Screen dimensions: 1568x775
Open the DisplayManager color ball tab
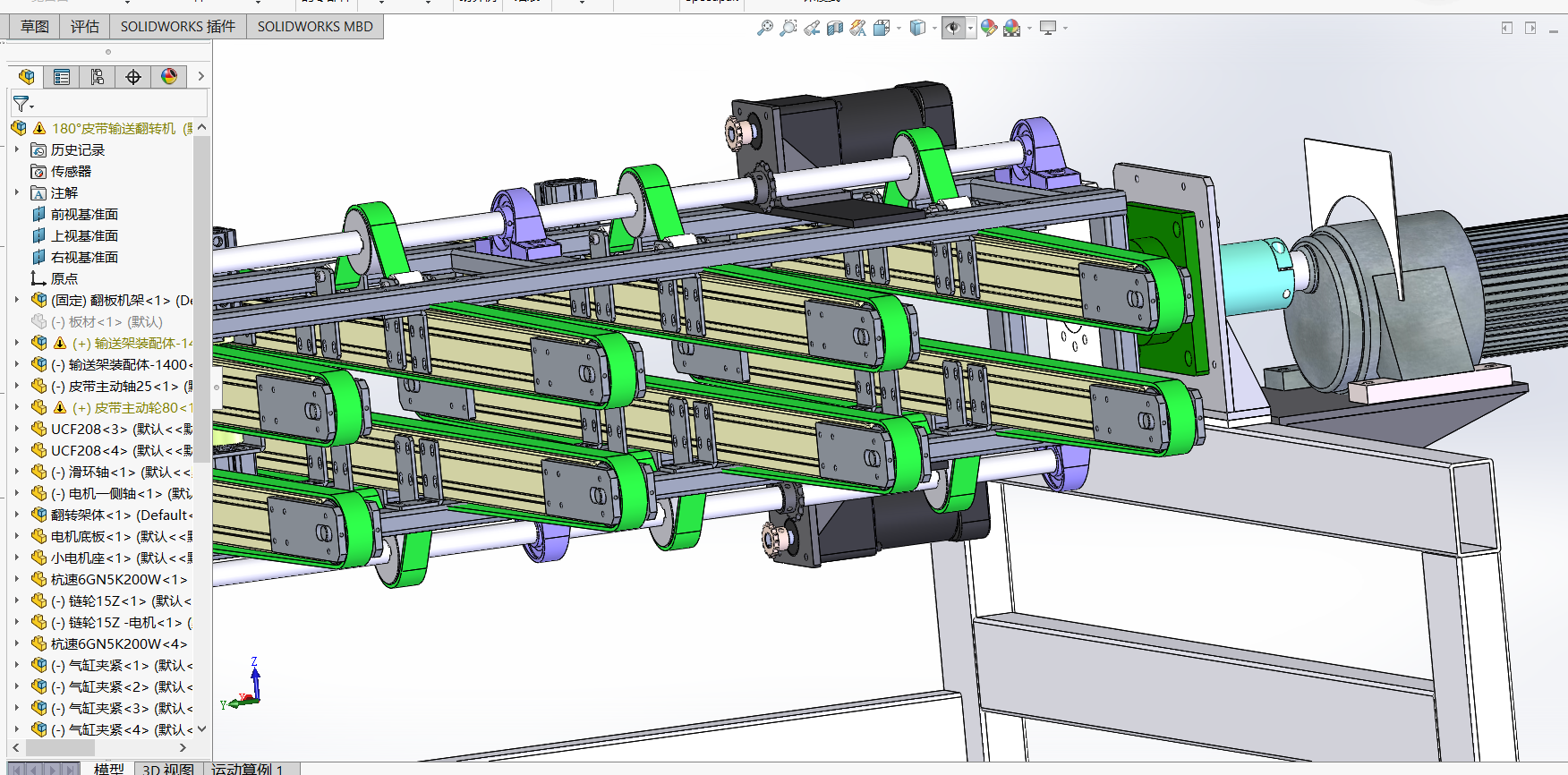[169, 77]
